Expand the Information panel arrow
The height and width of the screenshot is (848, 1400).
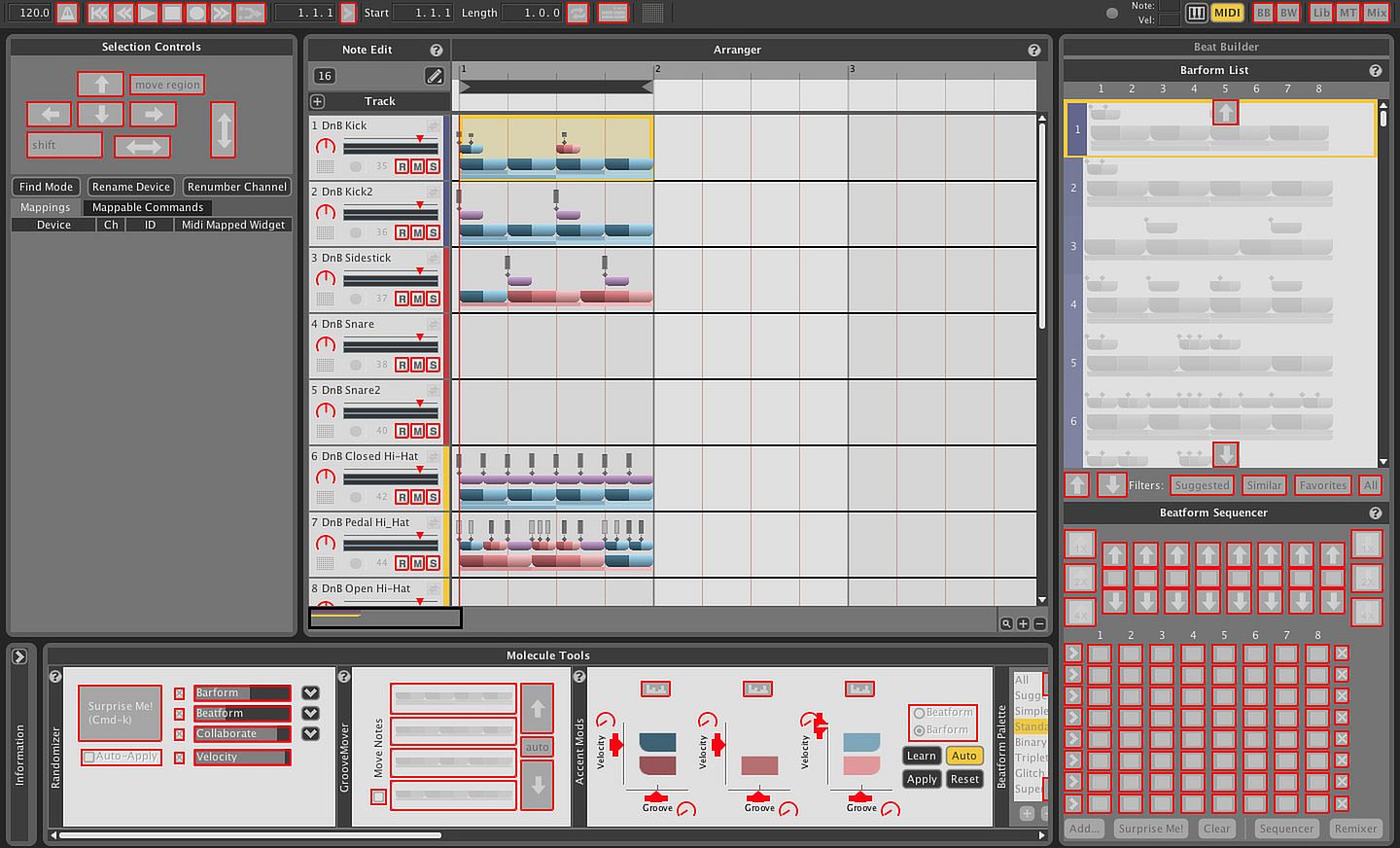click(x=19, y=656)
